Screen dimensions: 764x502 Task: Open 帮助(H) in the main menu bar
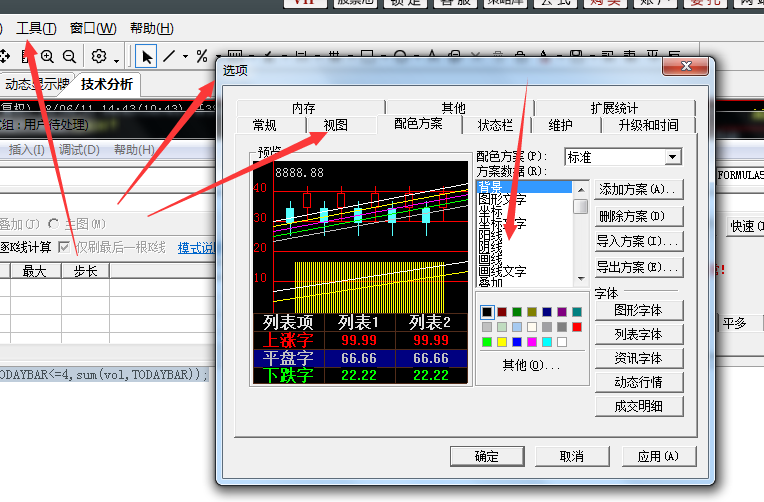(x=152, y=28)
